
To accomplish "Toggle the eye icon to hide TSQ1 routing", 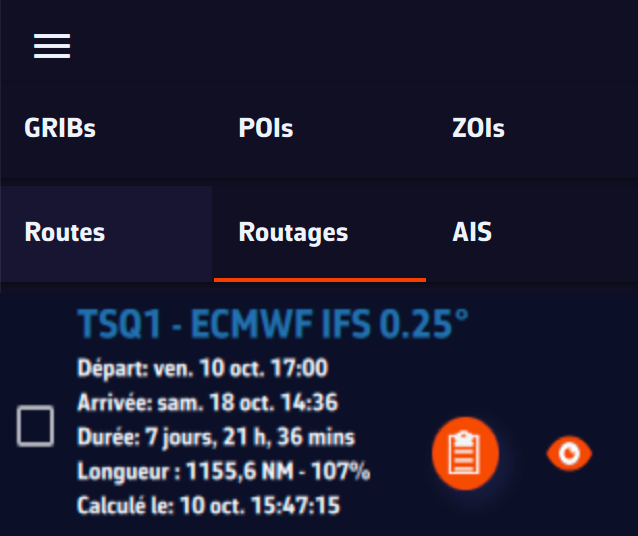I will click(569, 454).
